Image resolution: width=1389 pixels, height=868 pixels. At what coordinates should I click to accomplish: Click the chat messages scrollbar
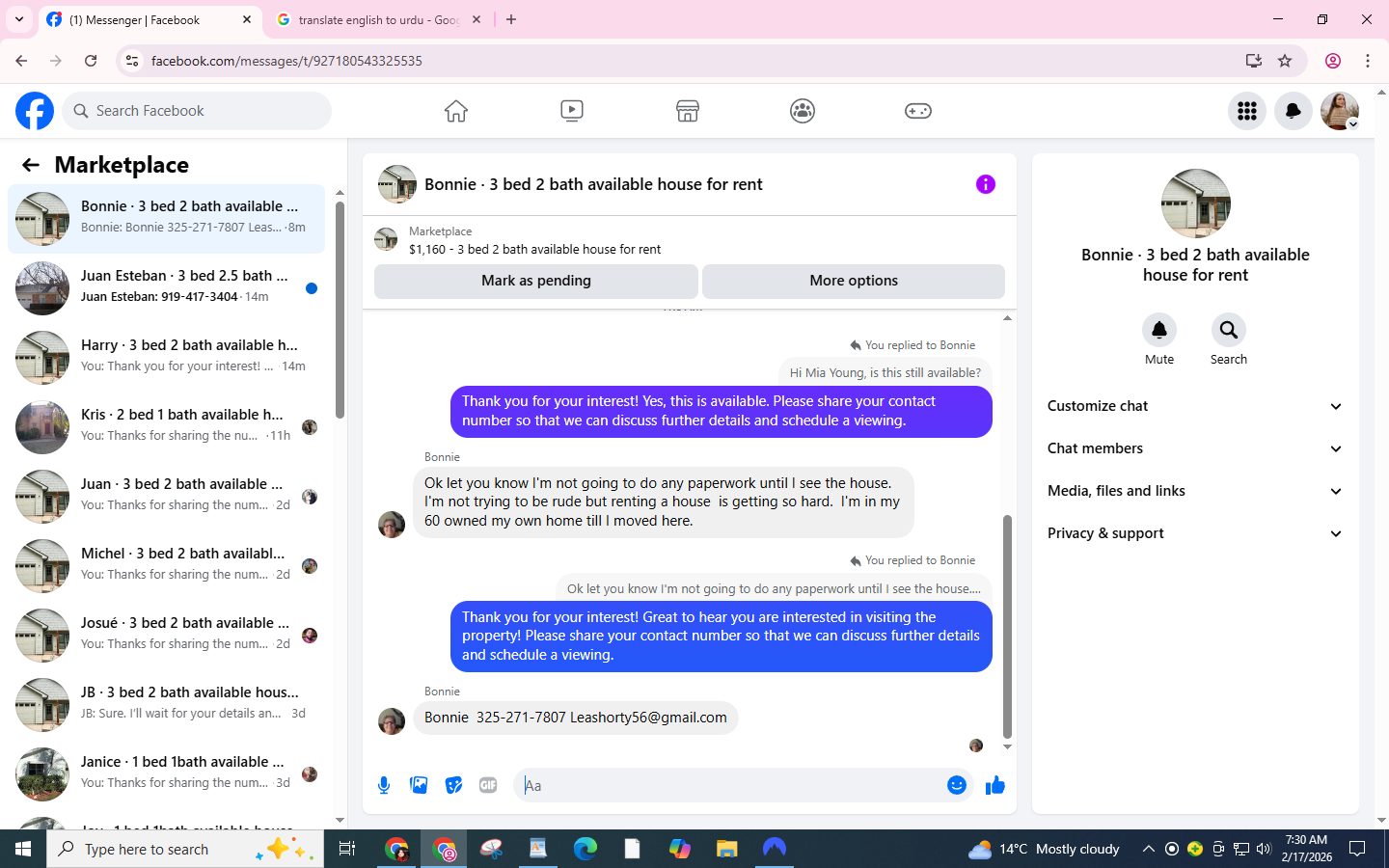1007,627
